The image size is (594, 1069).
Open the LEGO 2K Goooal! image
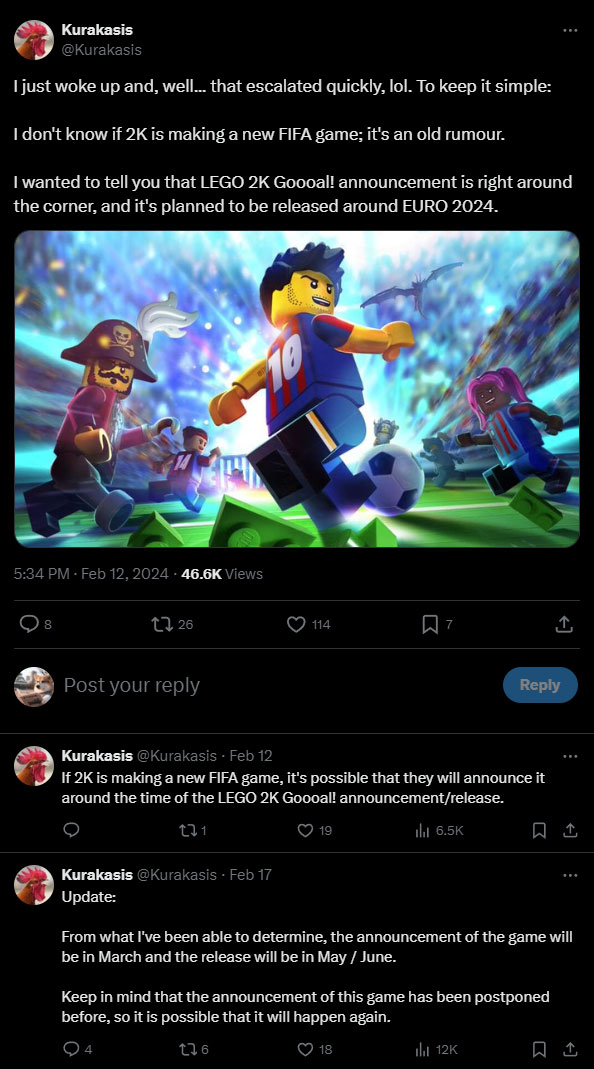pyautogui.click(x=297, y=390)
